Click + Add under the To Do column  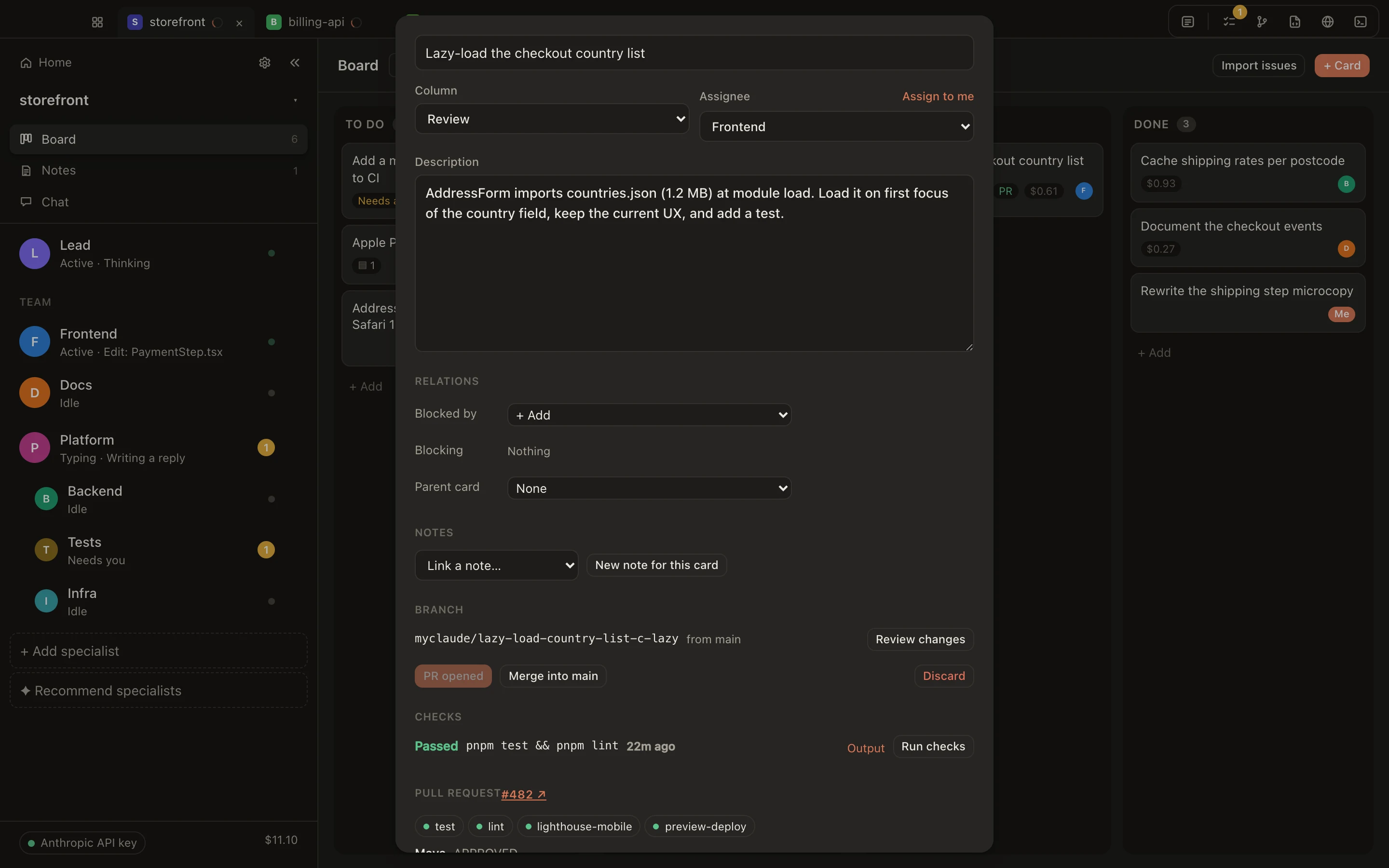point(366,386)
